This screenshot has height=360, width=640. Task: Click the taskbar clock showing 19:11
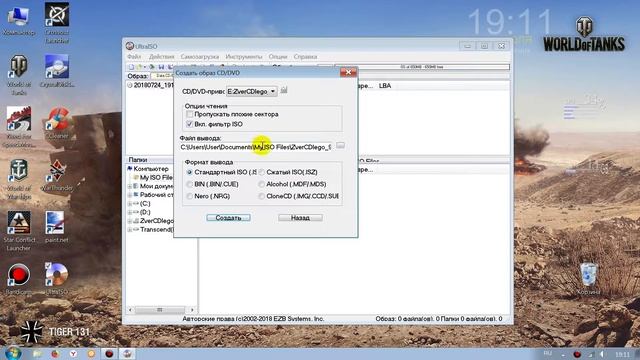[622, 354]
